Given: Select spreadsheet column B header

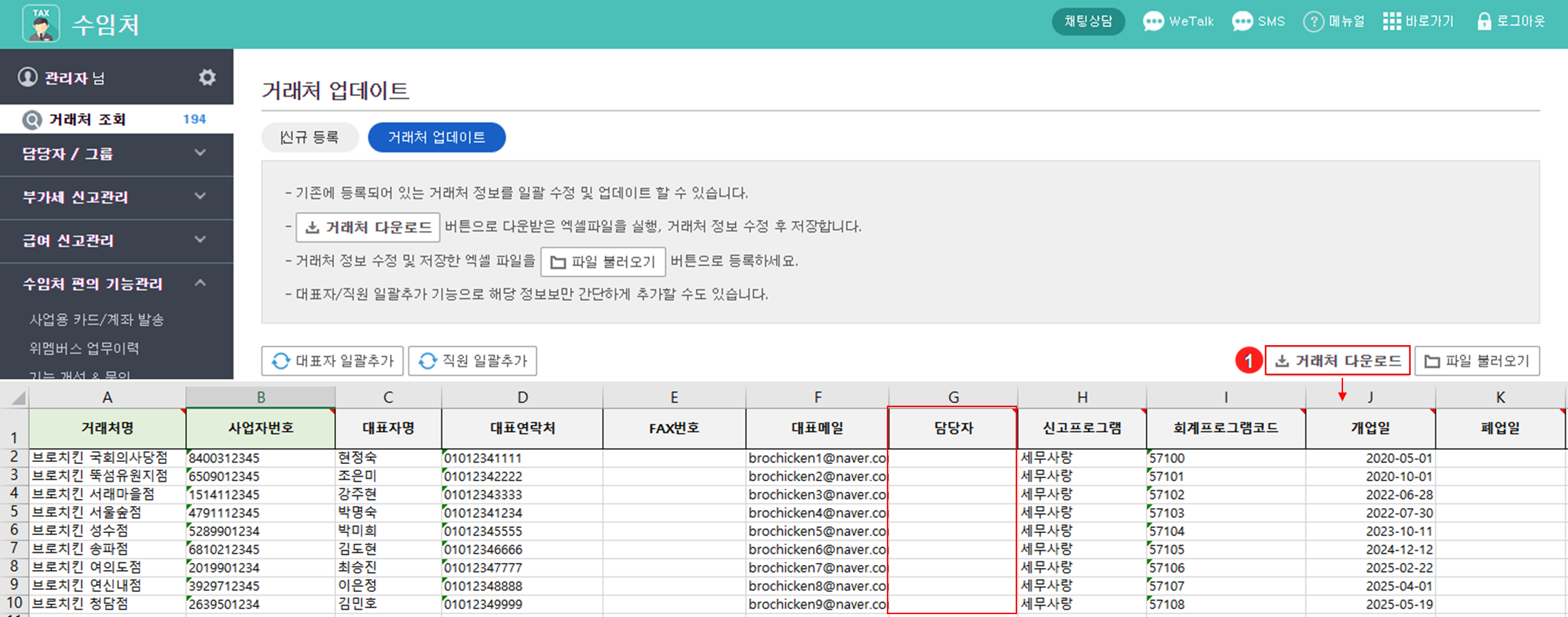Looking at the screenshot, I should point(261,397).
